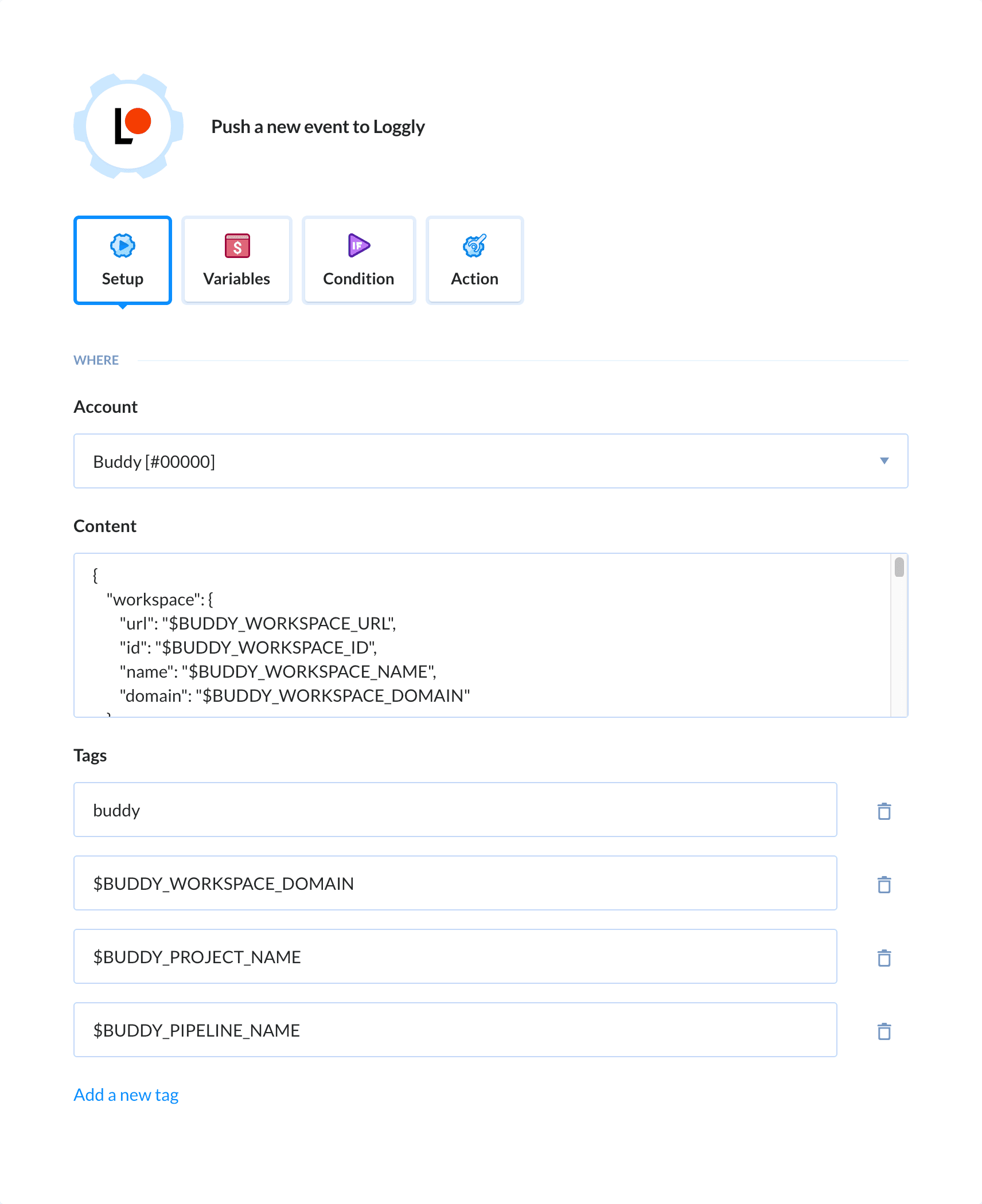
Task: Delete the $BUDDY_PIPELINE_NAME tag
Action: [x=884, y=1031]
